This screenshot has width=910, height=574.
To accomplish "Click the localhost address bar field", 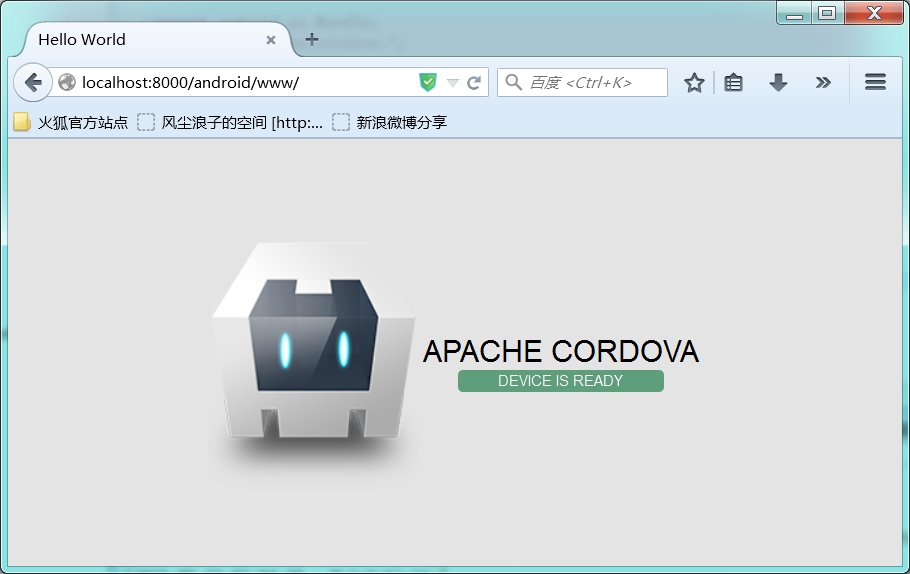I will tap(248, 82).
